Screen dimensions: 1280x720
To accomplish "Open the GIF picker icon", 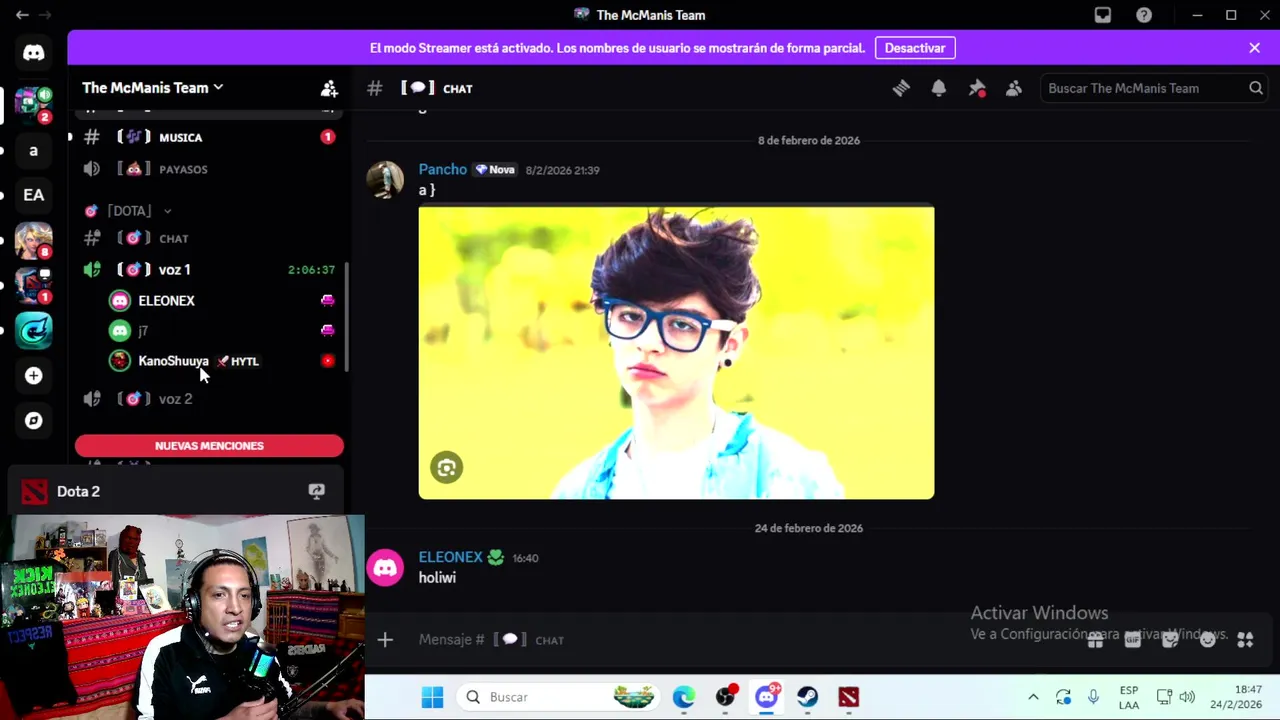I will 1132,639.
